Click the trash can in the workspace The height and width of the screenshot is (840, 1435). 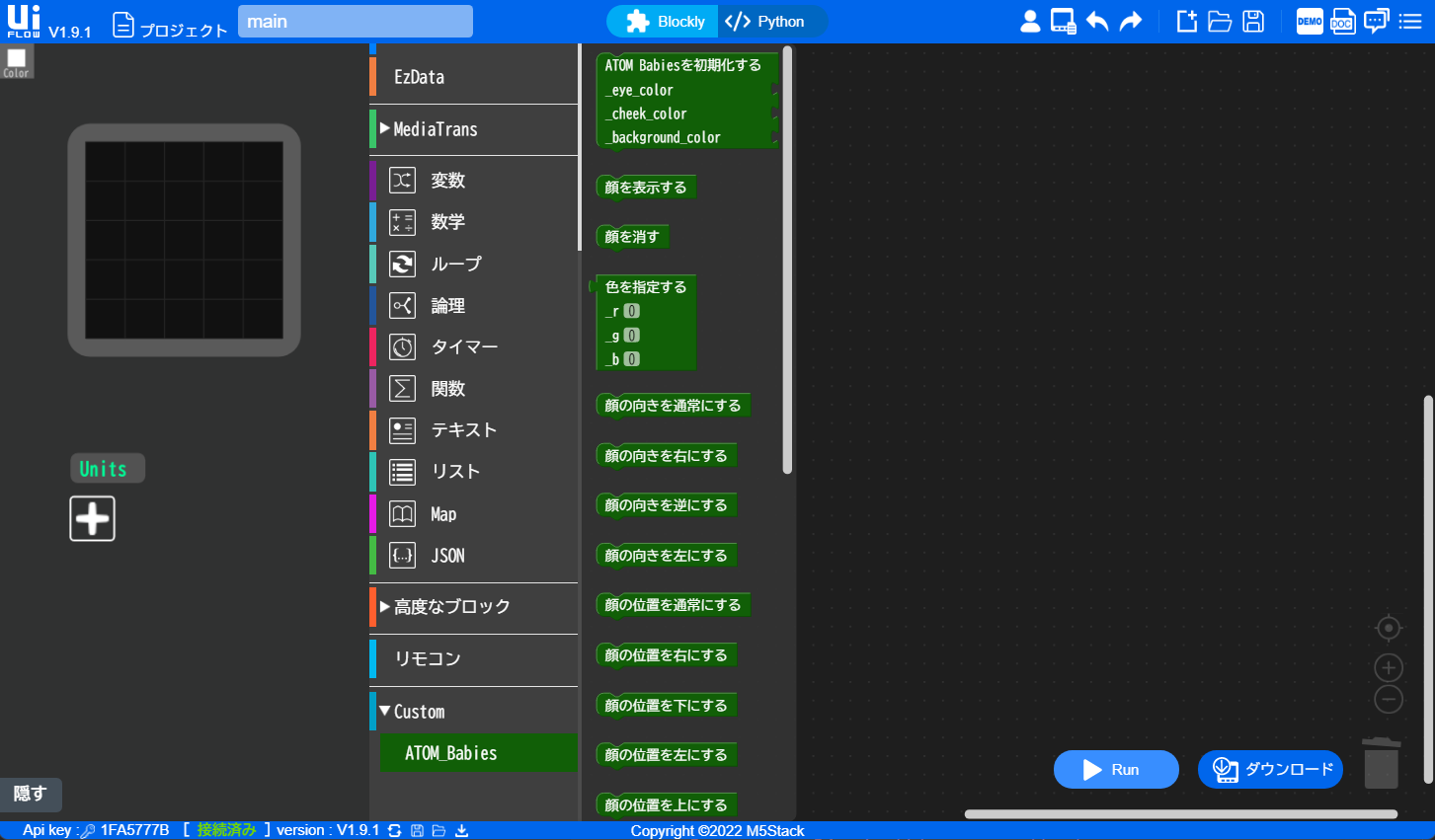coord(1382,762)
